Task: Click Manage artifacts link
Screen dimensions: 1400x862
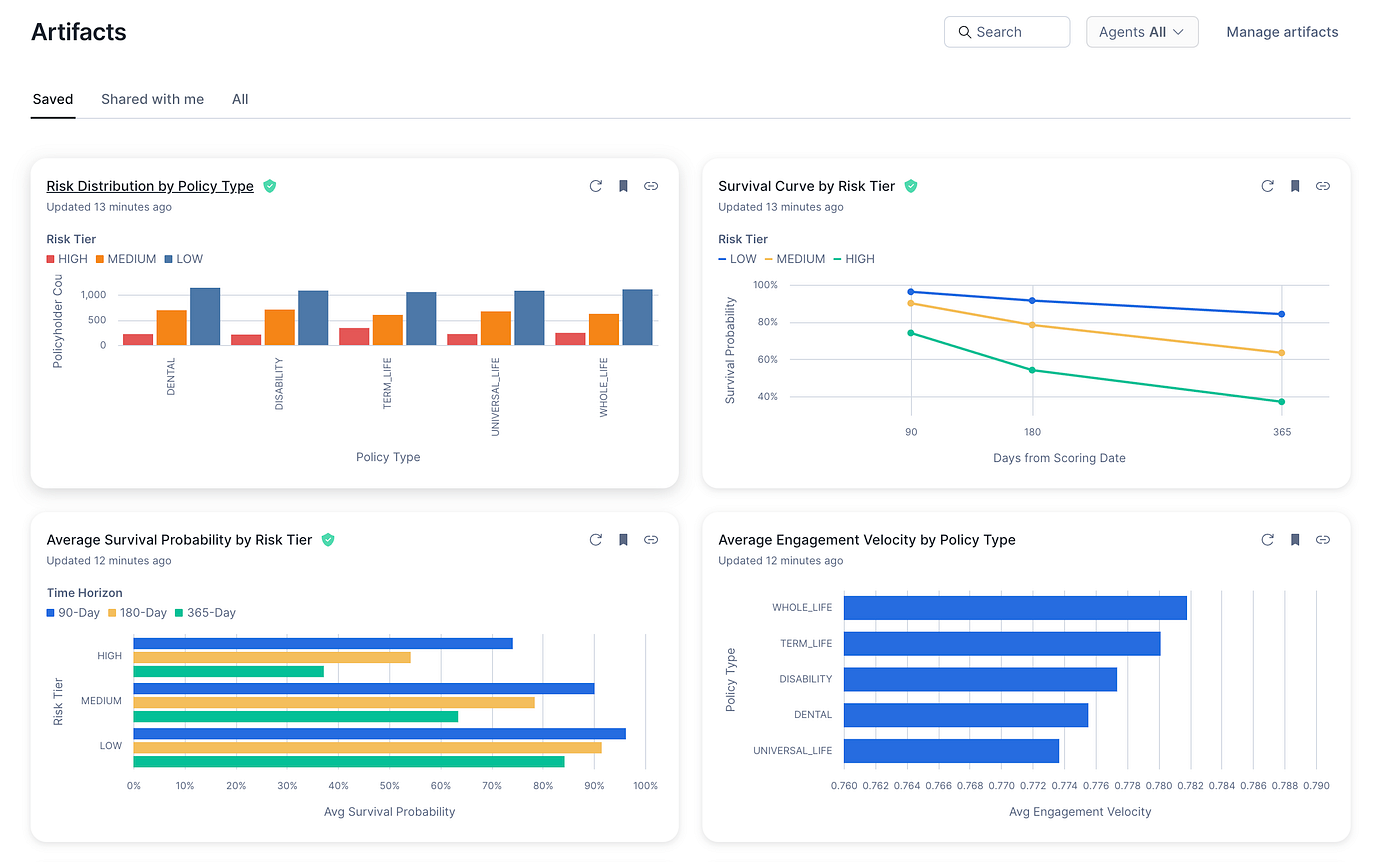Action: click(1282, 32)
